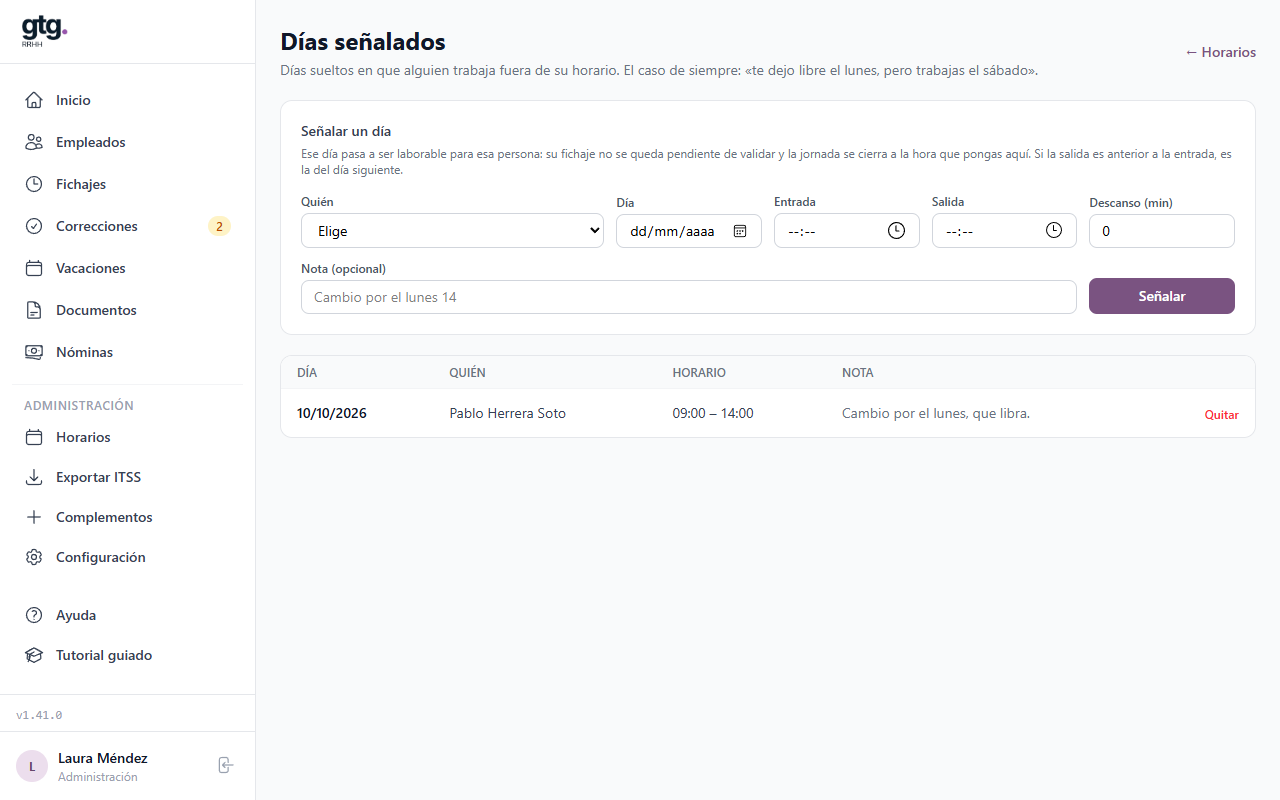Viewport: 1280px width, 800px height.
Task: Follow the ← Horarios back link
Action: tap(1220, 52)
